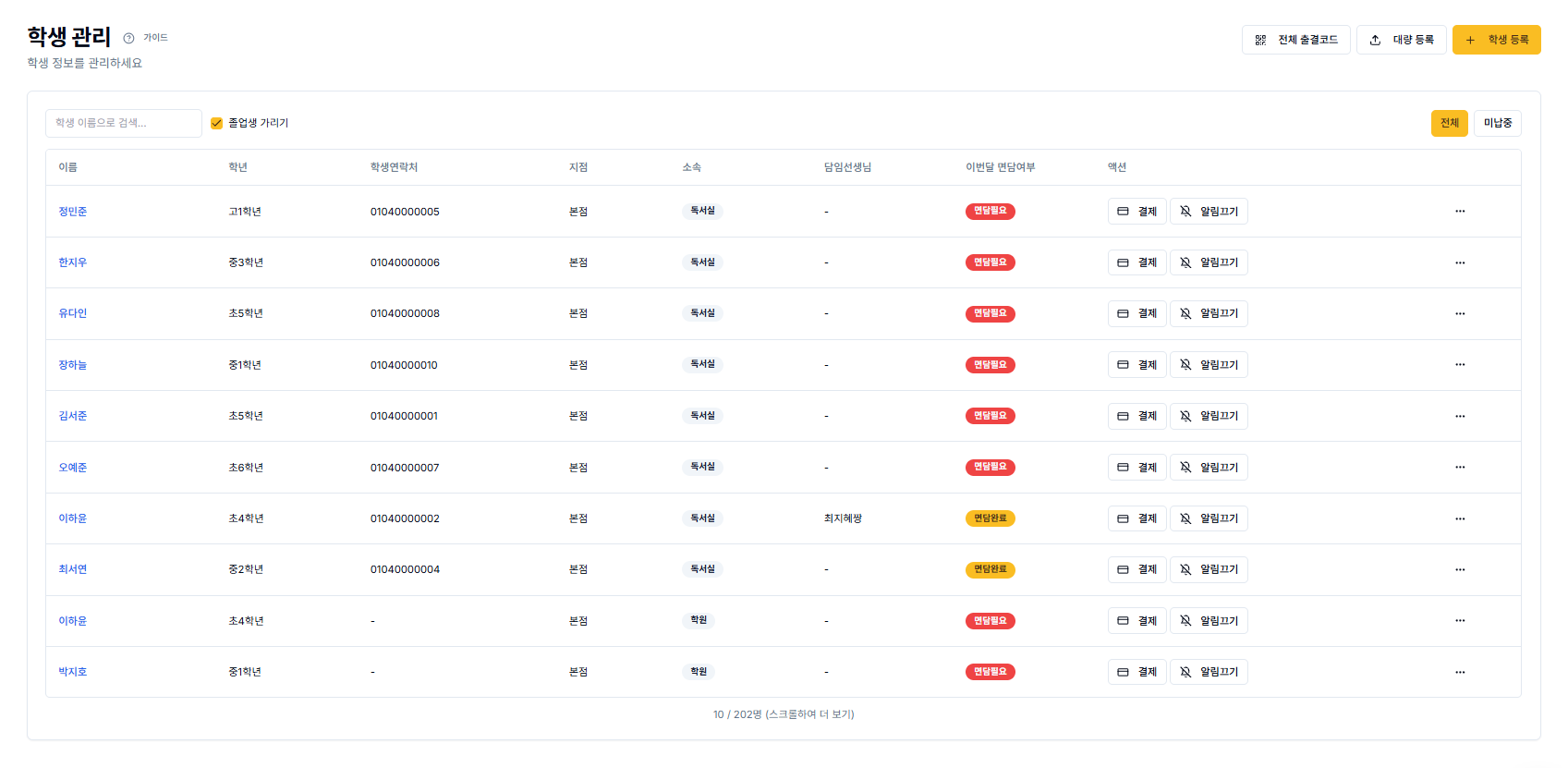
Task: Toggle notification off for 김서준
Action: point(1209,416)
